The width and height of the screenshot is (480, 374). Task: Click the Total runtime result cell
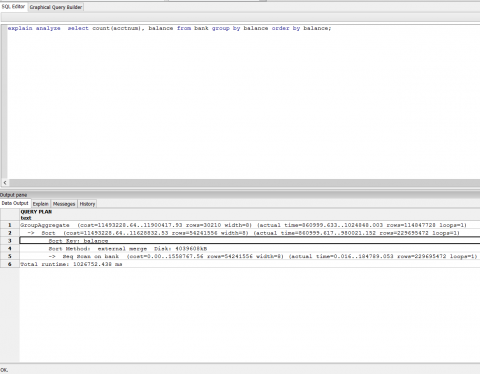250,264
